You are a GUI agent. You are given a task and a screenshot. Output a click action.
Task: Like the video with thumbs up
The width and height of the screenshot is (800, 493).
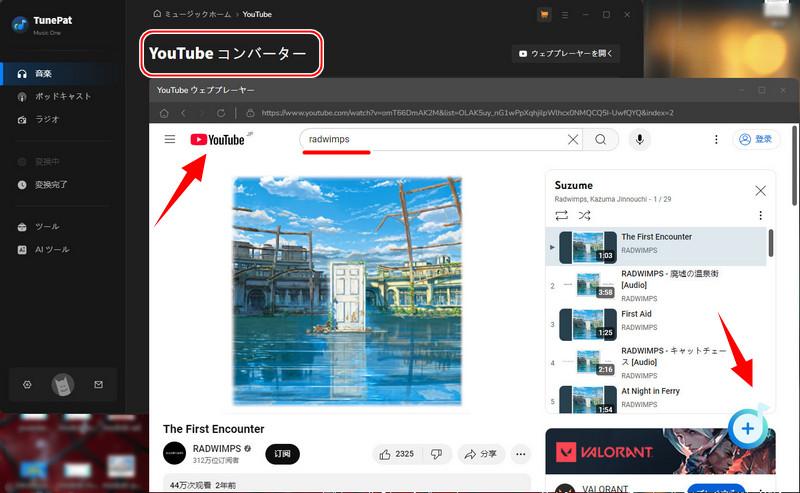coord(397,454)
